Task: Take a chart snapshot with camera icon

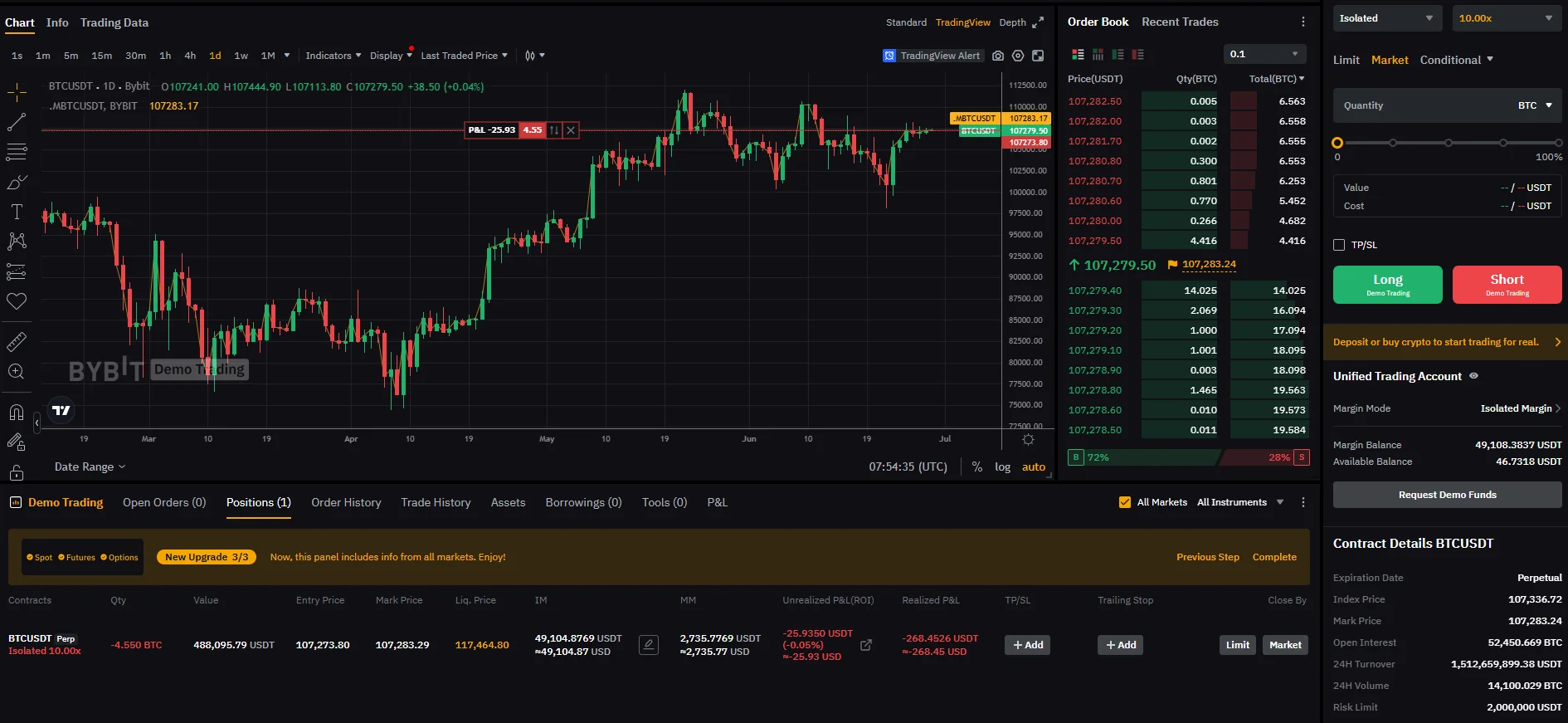Action: pyautogui.click(x=998, y=56)
